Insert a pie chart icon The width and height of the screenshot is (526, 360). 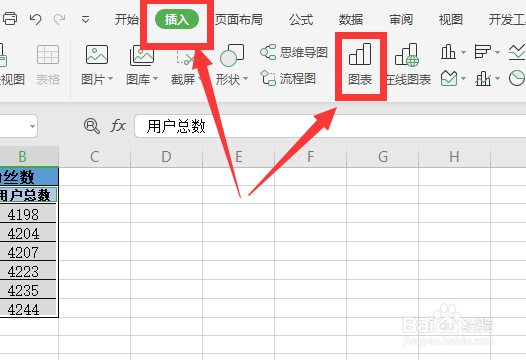coord(517,78)
